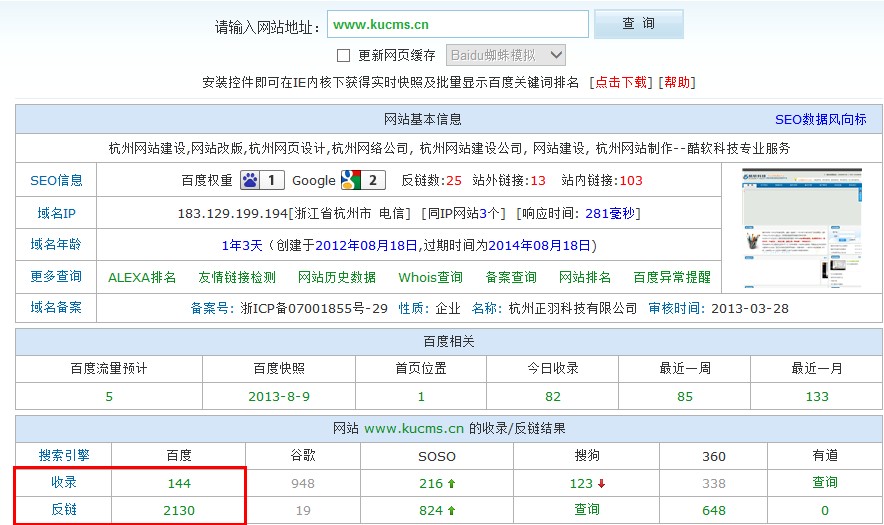Click the 点击下载 plugin link
Image resolution: width=884 pixels, height=525 pixels.
pos(621,83)
